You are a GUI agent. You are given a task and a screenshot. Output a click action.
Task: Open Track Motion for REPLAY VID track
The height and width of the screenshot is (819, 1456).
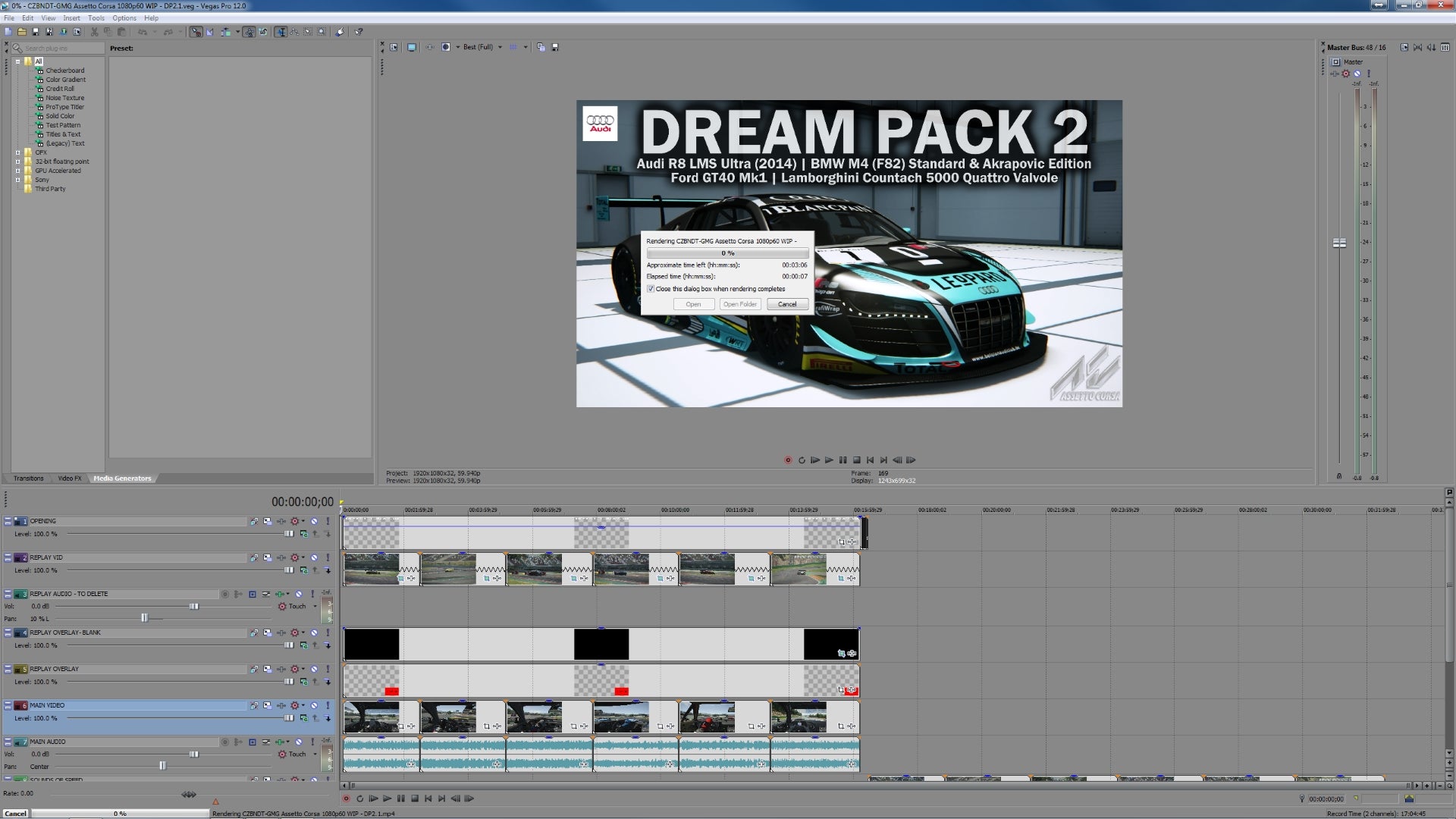coord(267,557)
